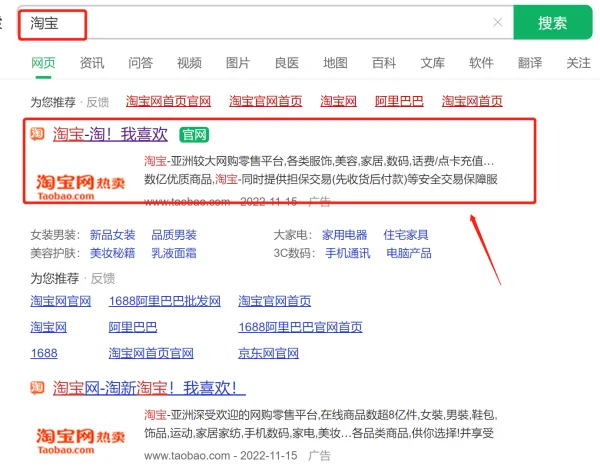Go to the 百科 tab
The width and height of the screenshot is (600, 466).
384,63
